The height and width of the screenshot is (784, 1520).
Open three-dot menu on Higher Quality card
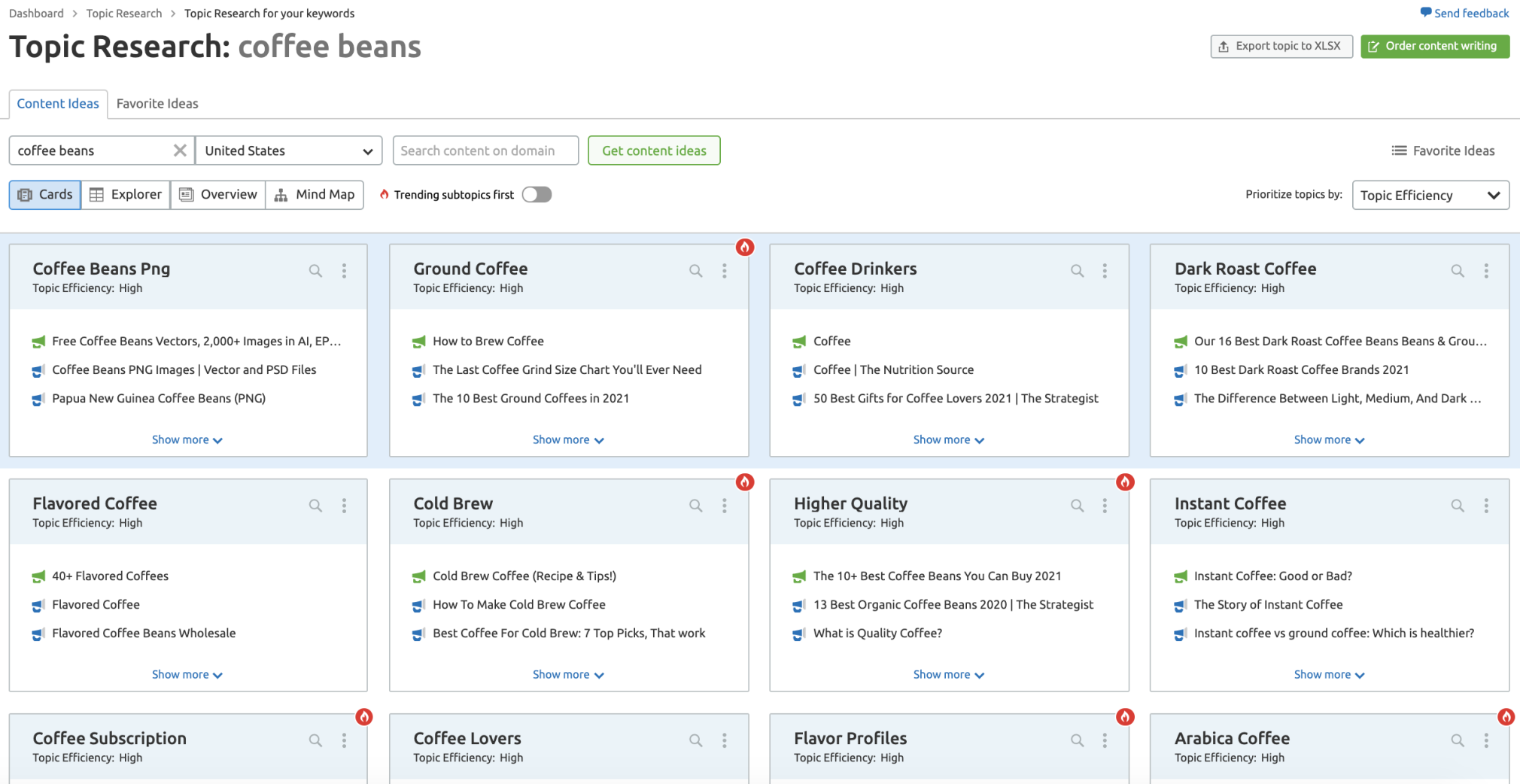coord(1105,506)
